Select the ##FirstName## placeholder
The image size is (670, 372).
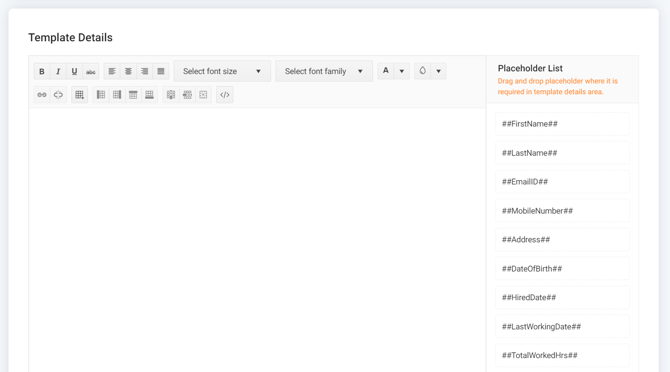(x=562, y=124)
